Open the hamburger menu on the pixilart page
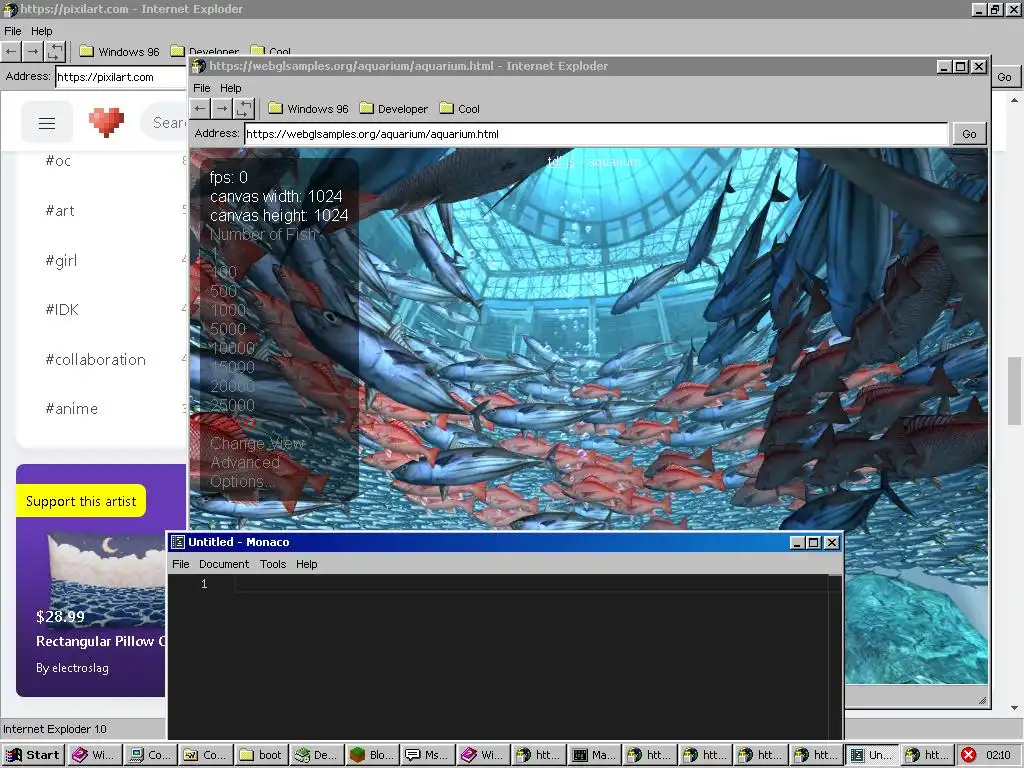 pyautogui.click(x=47, y=123)
